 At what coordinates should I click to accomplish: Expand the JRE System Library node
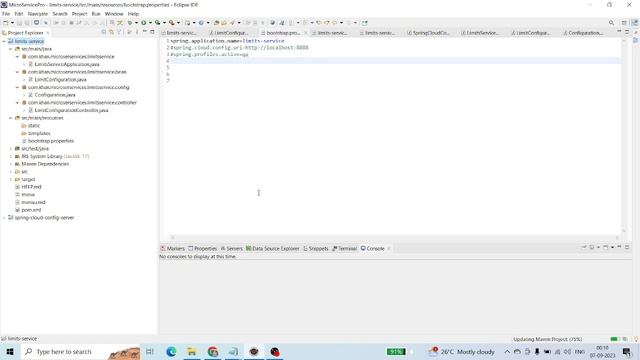(11, 156)
